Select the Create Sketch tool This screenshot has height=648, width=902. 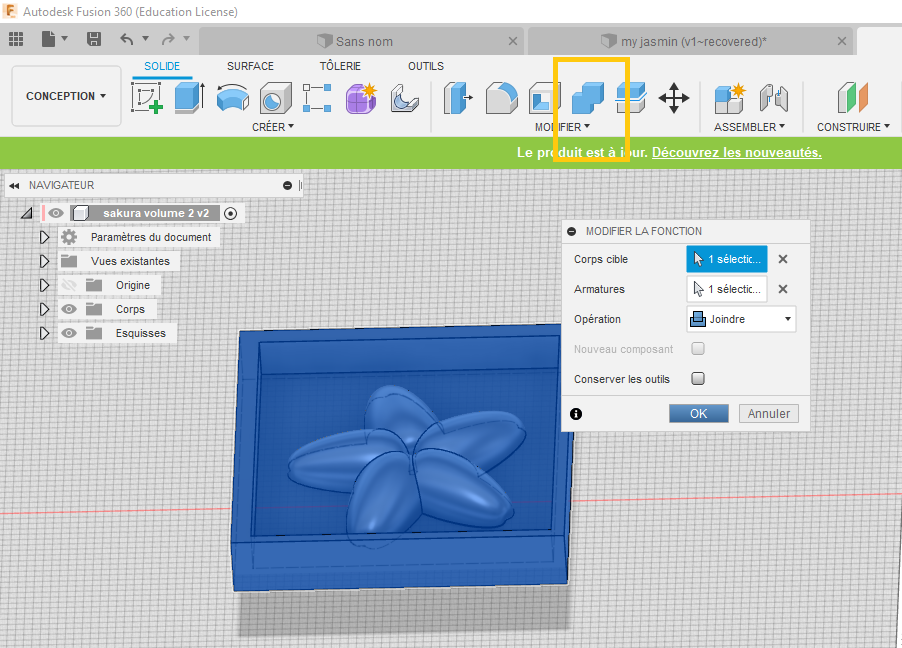pyautogui.click(x=146, y=97)
